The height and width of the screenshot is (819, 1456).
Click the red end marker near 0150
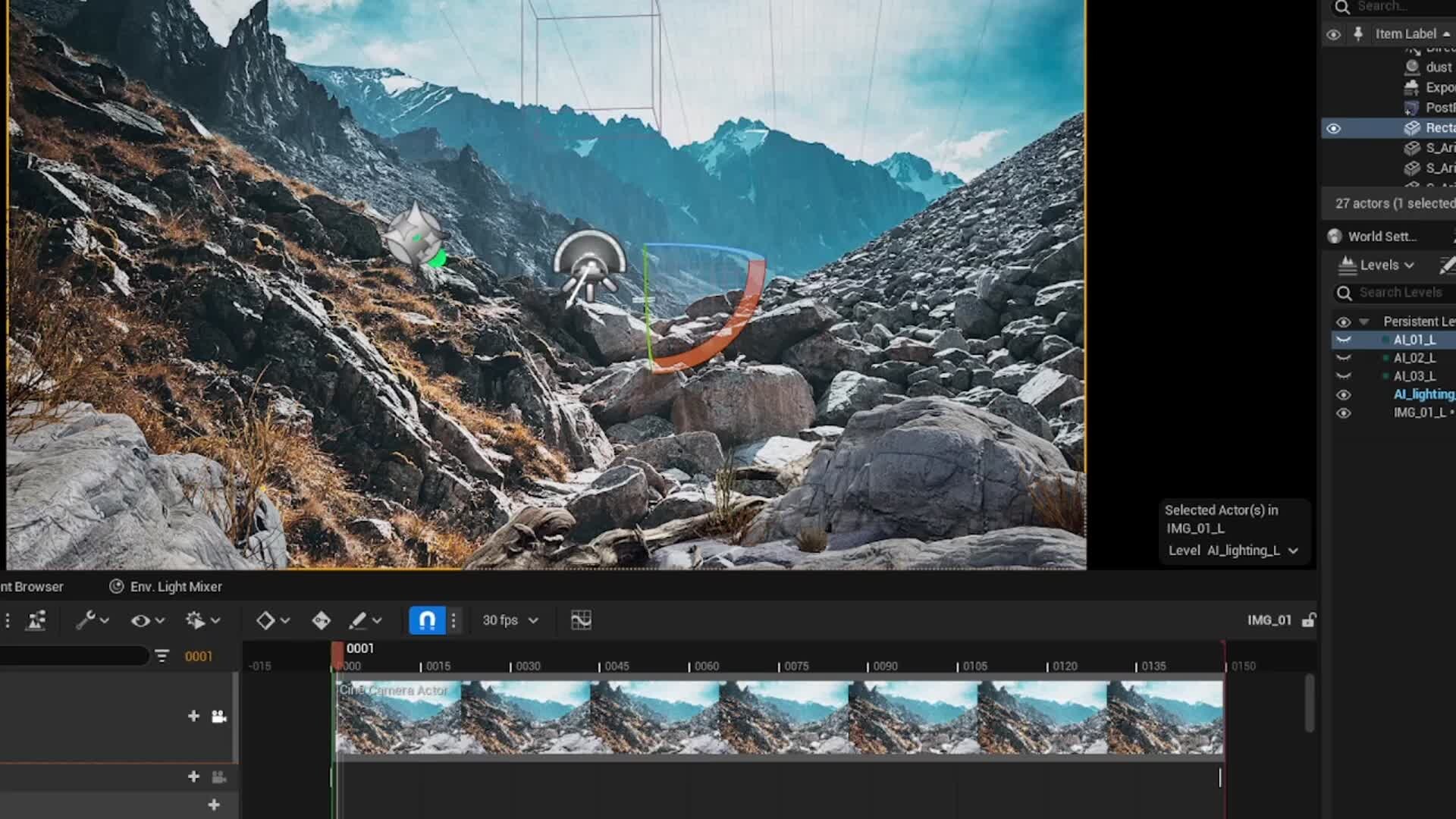pos(1224,657)
